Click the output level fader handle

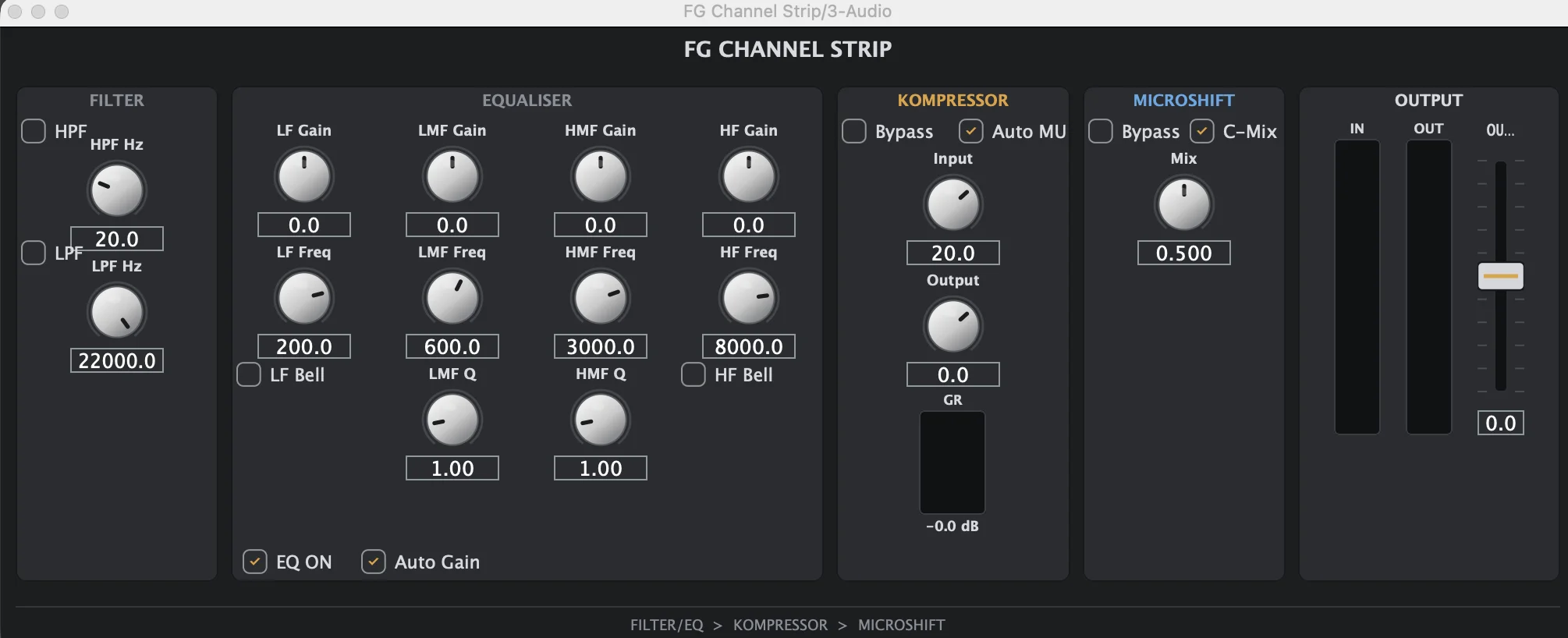1501,276
